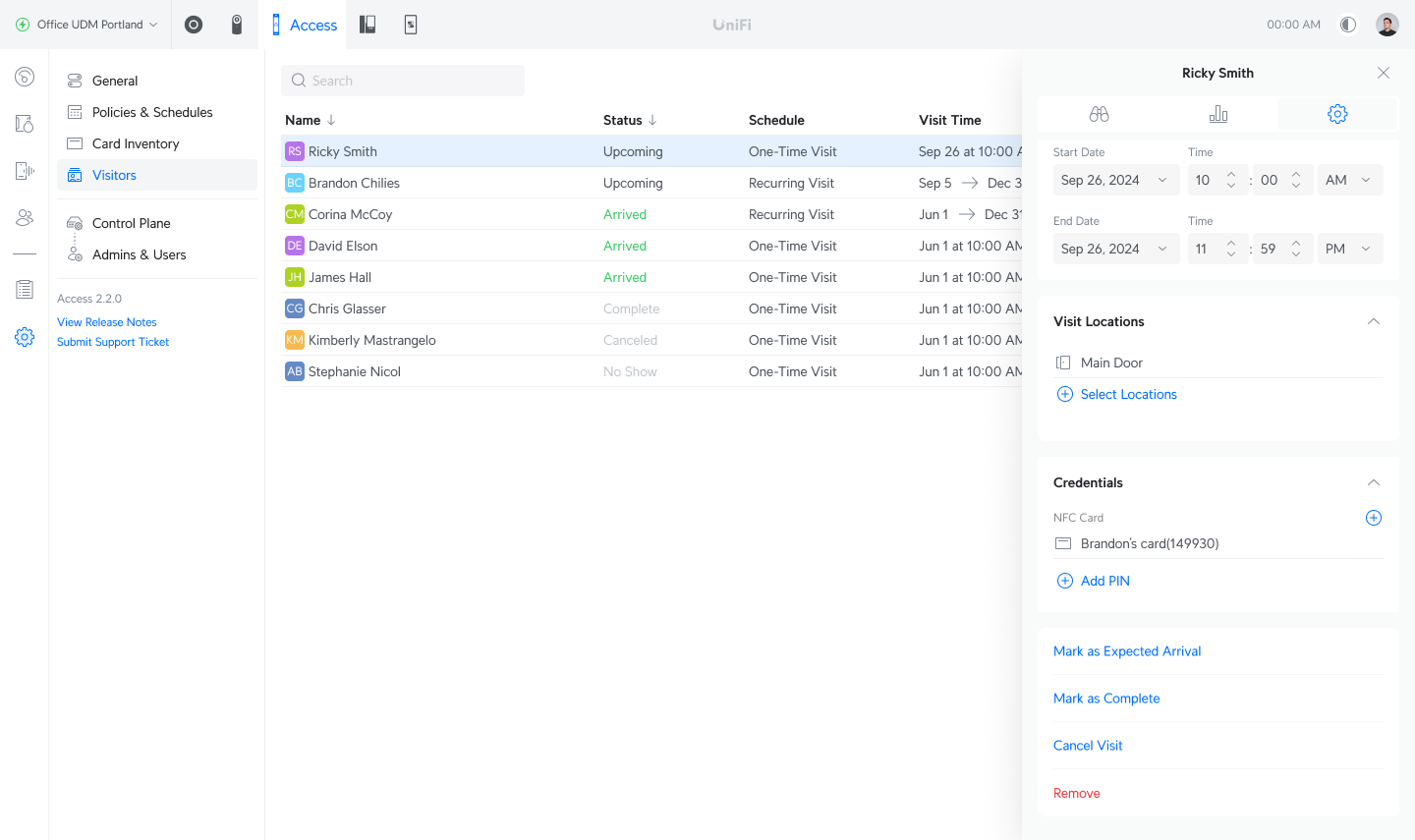Open View Release Notes link

point(107,322)
